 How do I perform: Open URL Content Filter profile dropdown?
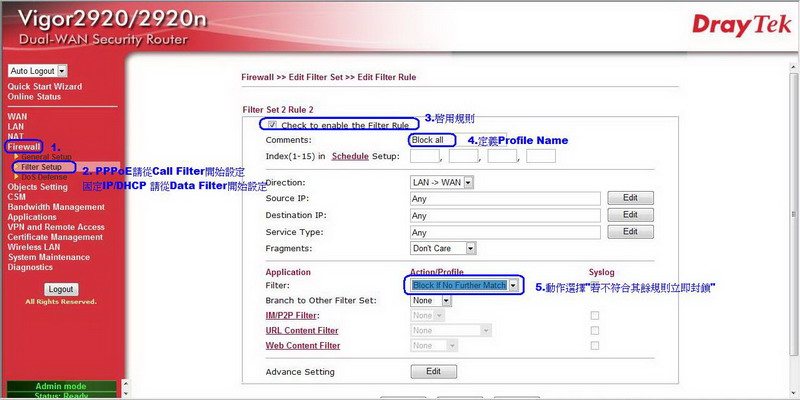[x=451, y=331]
